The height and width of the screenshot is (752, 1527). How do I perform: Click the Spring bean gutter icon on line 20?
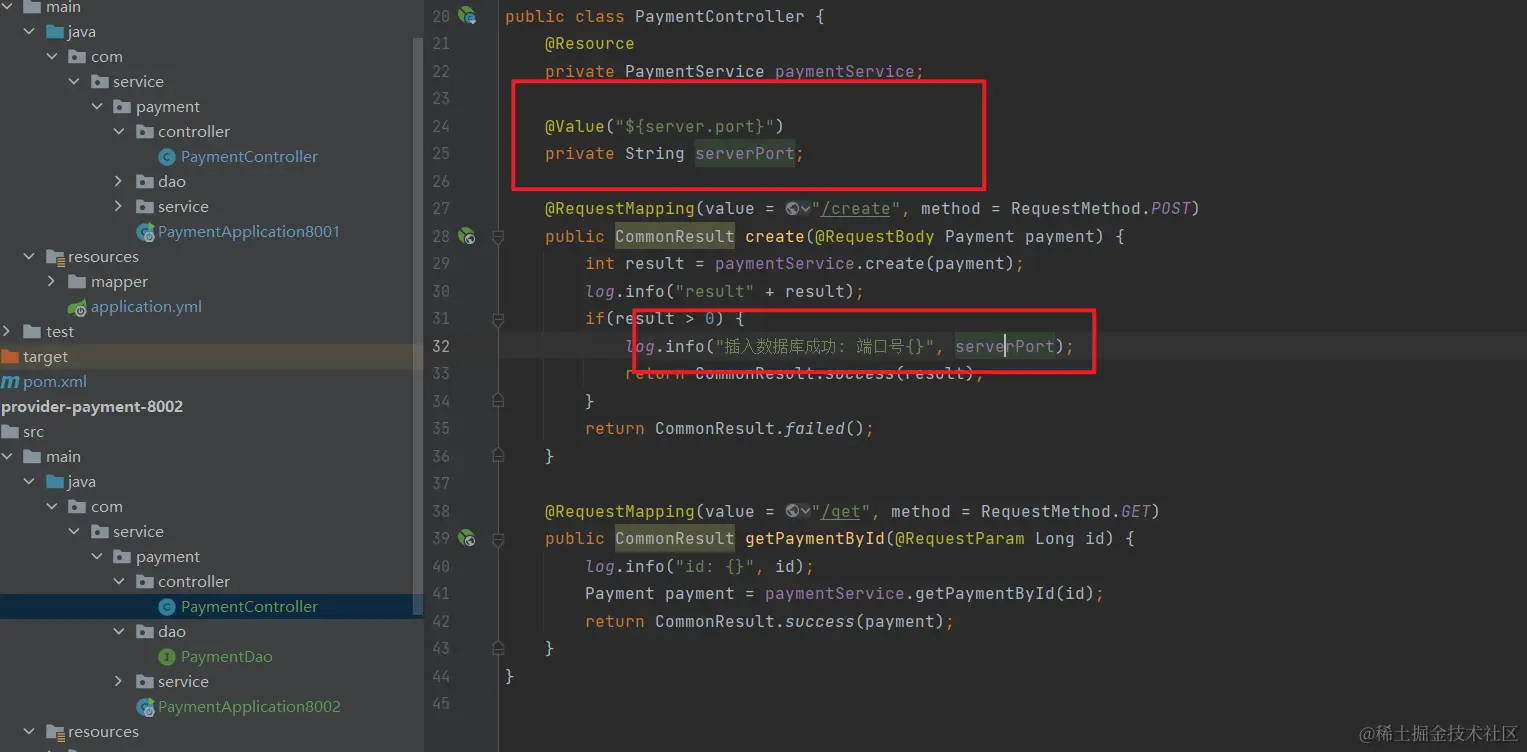[467, 16]
